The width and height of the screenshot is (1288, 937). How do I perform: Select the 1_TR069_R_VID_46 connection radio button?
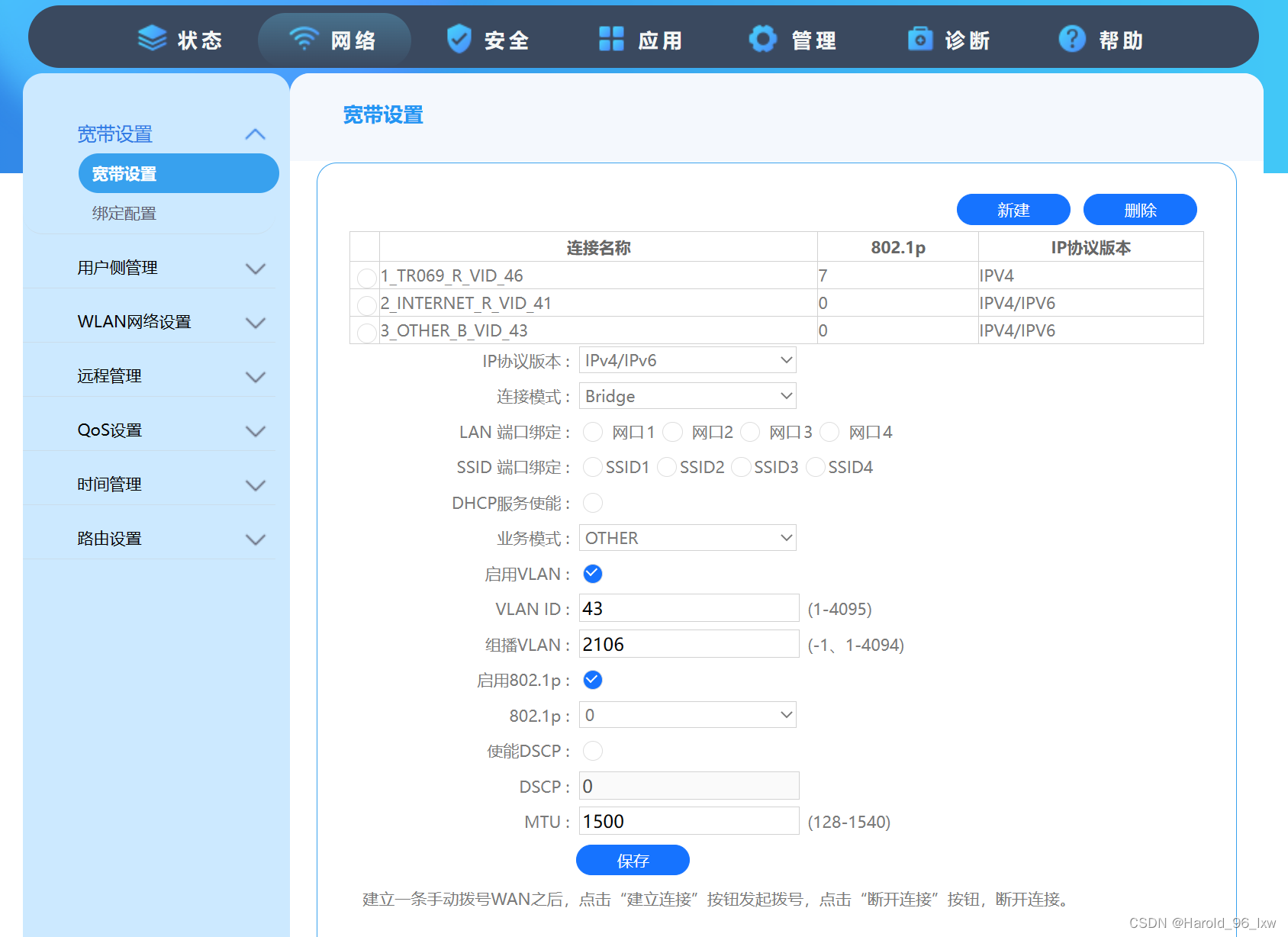(x=366, y=278)
